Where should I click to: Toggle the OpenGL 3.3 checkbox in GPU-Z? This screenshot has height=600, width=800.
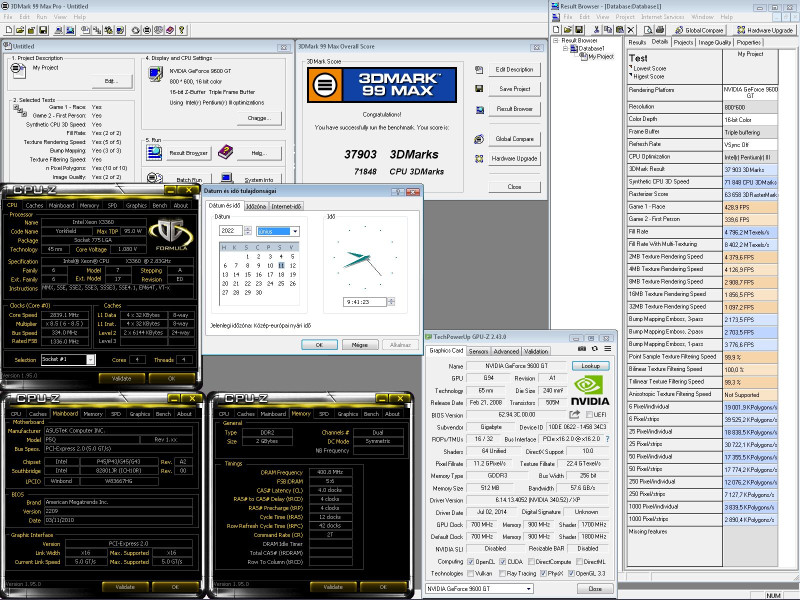pos(571,573)
